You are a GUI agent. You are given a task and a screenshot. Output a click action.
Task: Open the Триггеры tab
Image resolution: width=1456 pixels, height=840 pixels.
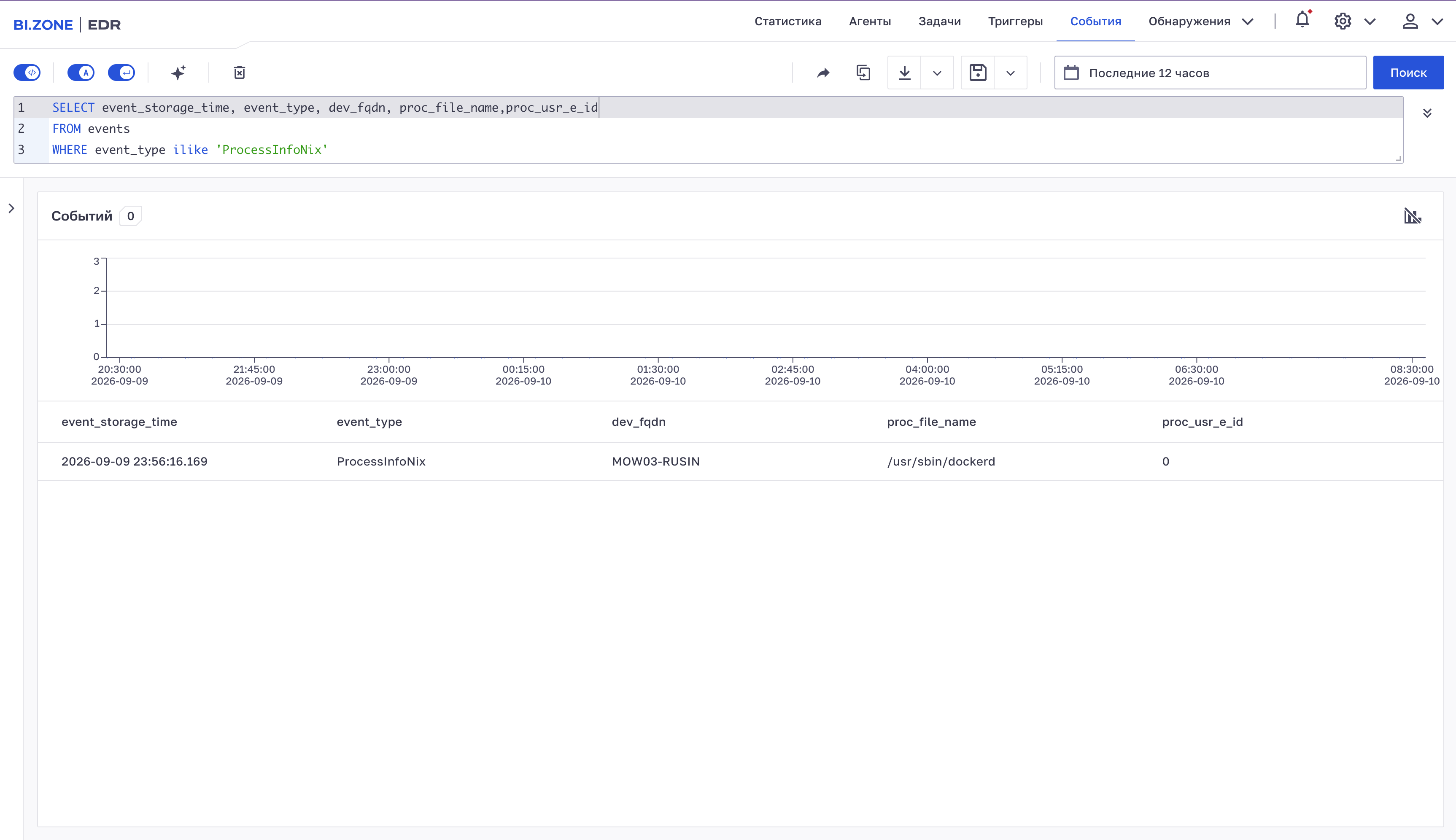pyautogui.click(x=1015, y=22)
